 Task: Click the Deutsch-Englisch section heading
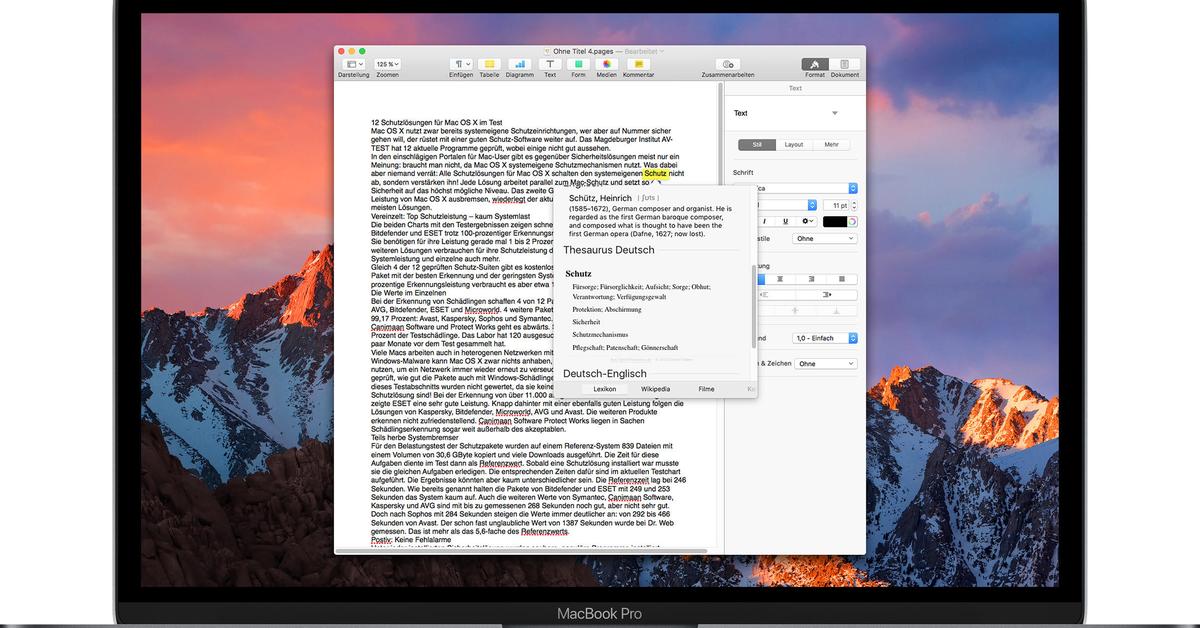coord(605,374)
